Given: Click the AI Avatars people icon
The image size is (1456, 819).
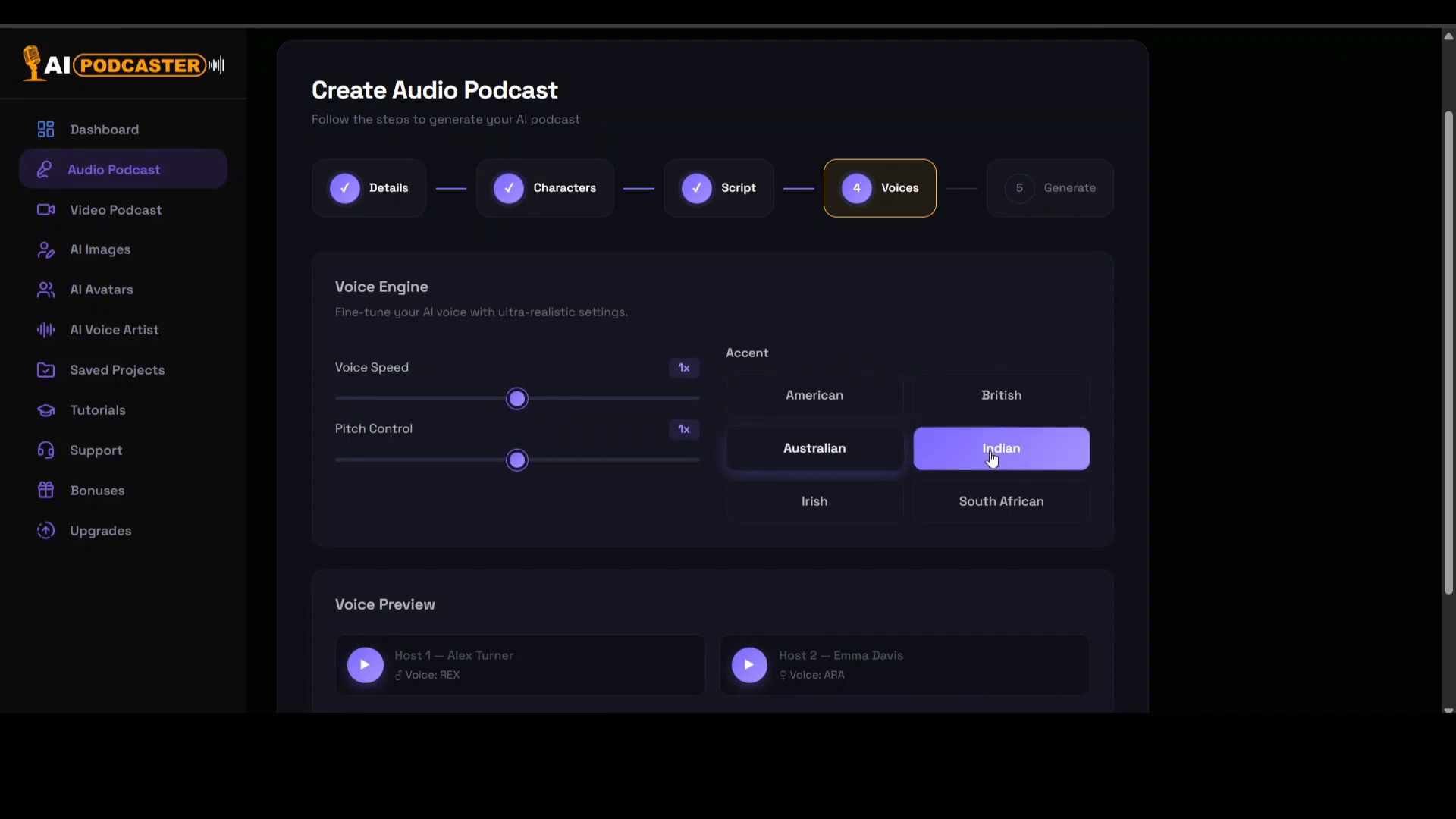Looking at the screenshot, I should [x=45, y=290].
